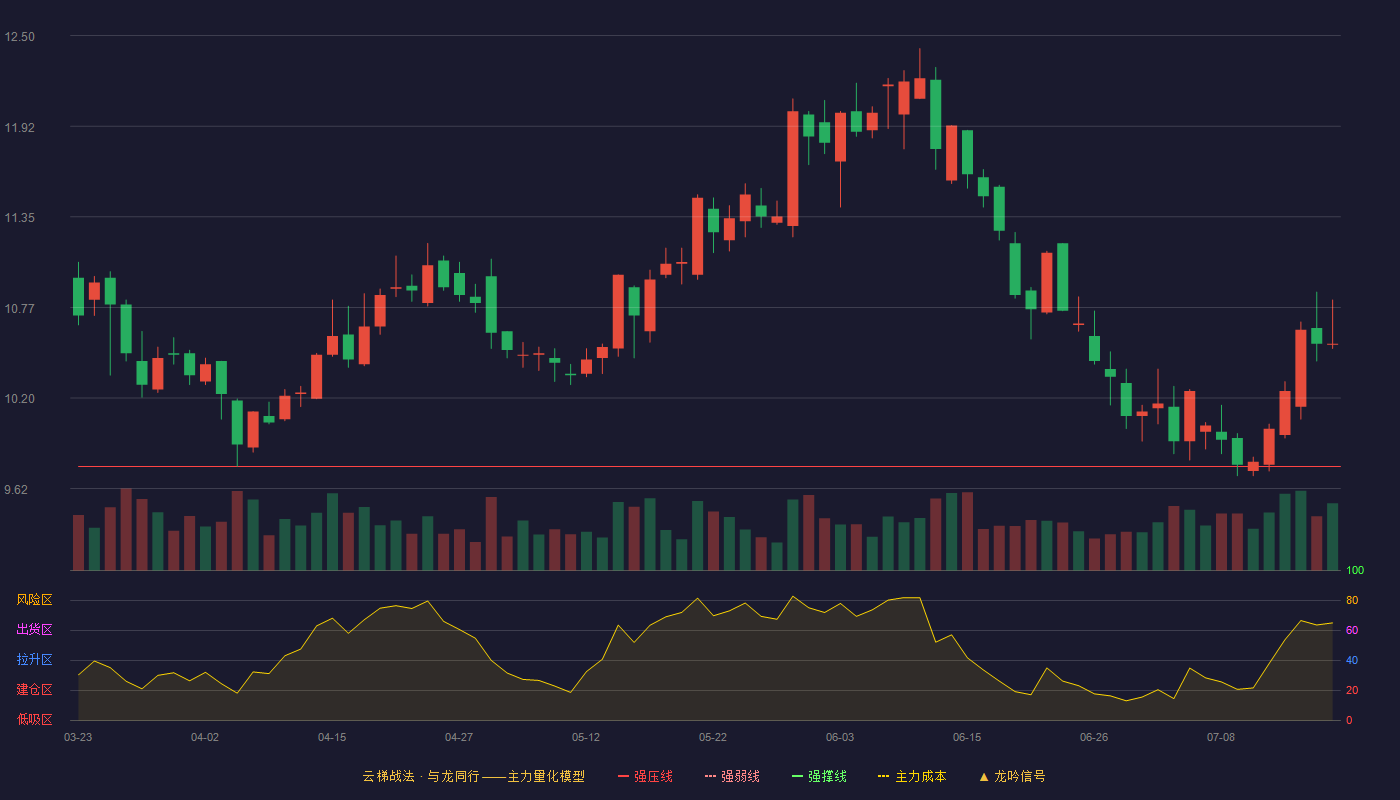Click the 建仓区 zone label
Viewport: 1400px width, 800px height.
[35, 690]
